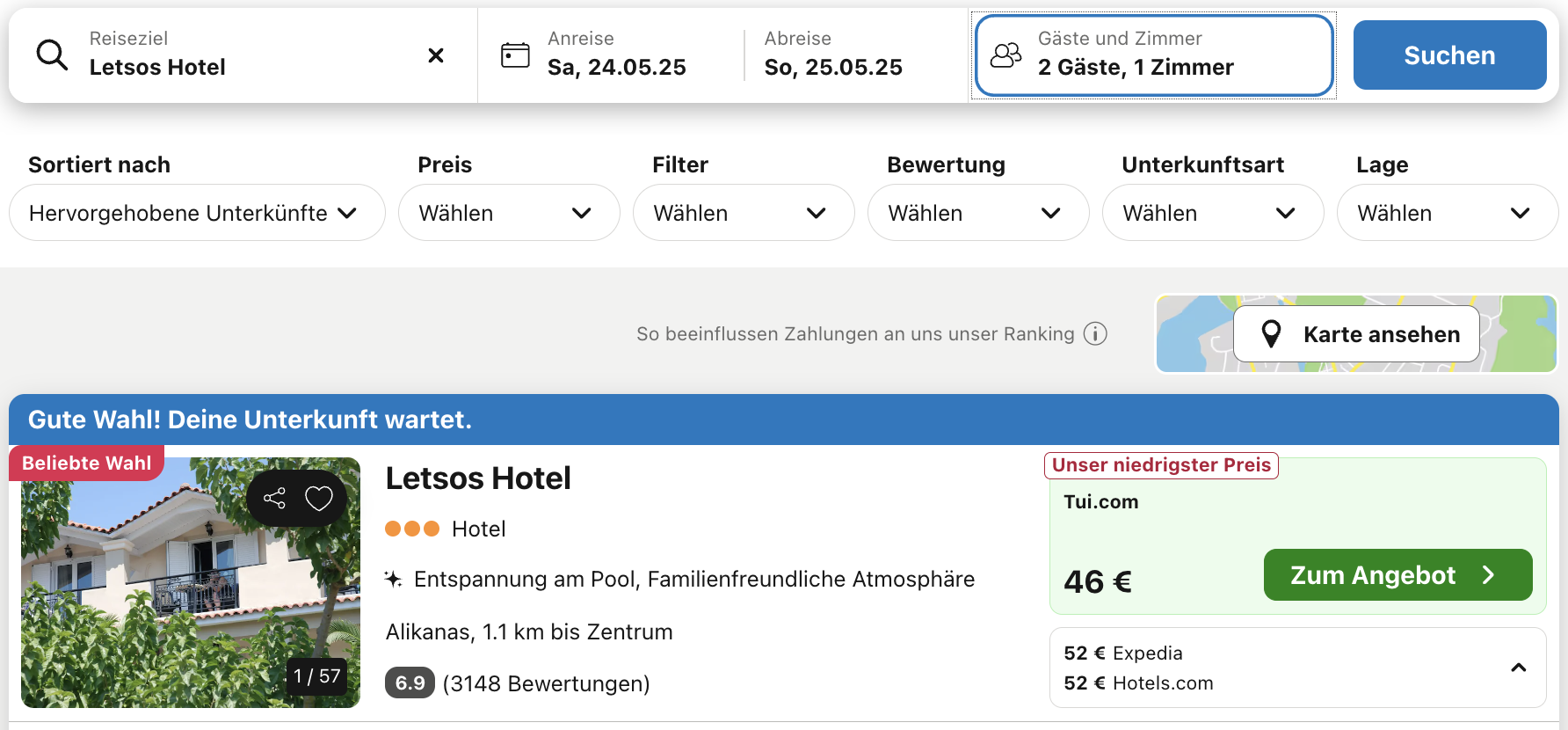1568x730 pixels.
Task: Open the 52 € Expedia offer
Action: (x=1123, y=653)
